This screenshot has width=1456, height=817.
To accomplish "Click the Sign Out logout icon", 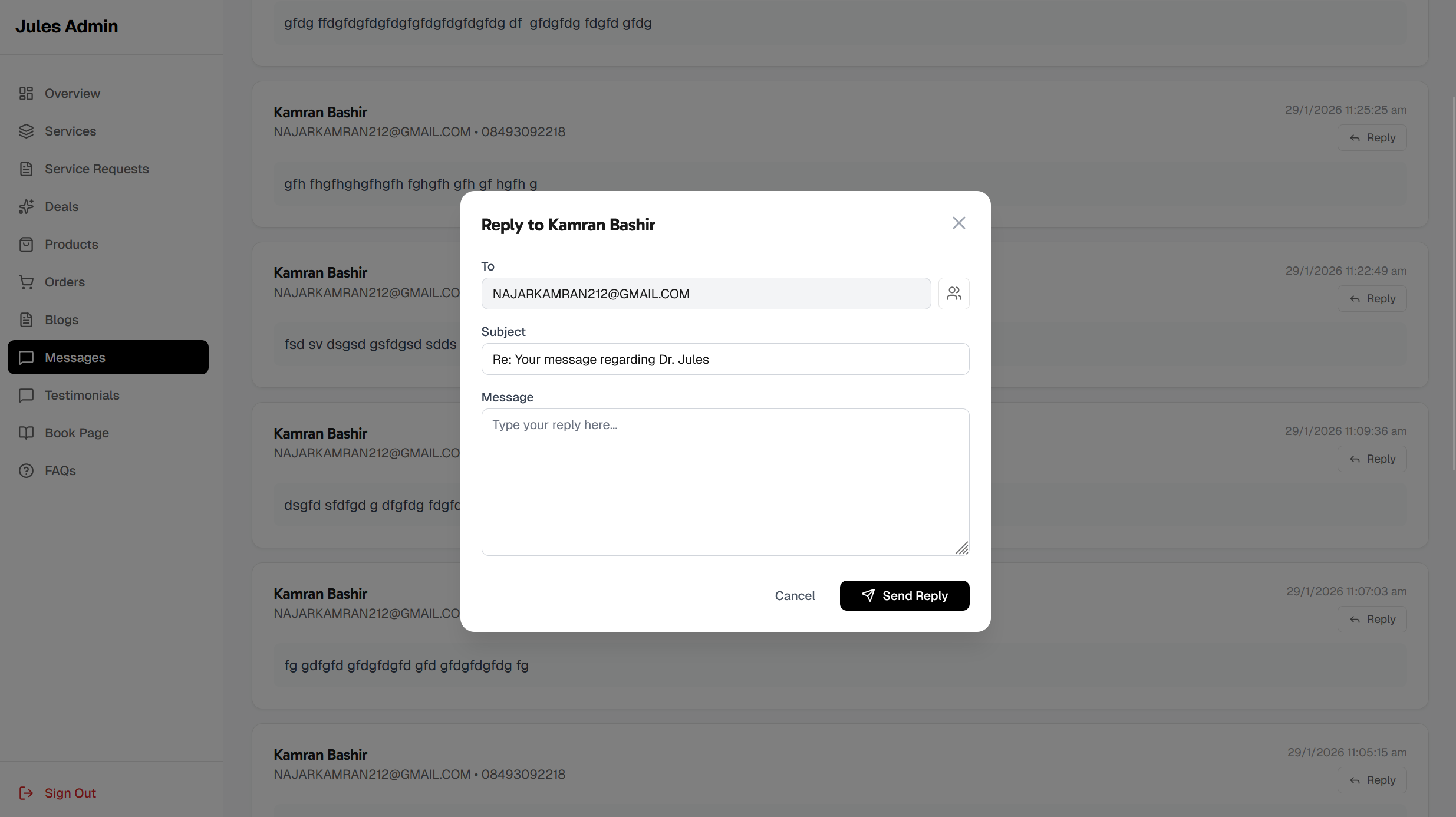I will (26, 793).
